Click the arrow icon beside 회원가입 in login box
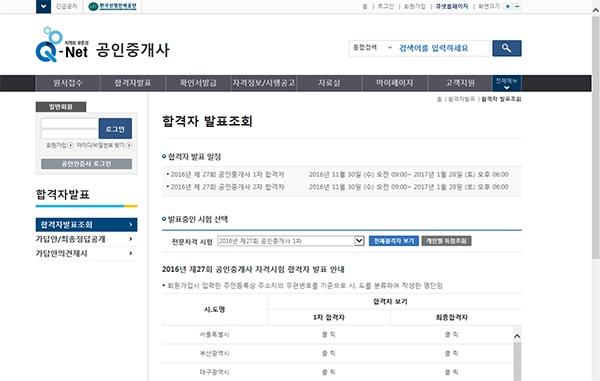 click(70, 145)
